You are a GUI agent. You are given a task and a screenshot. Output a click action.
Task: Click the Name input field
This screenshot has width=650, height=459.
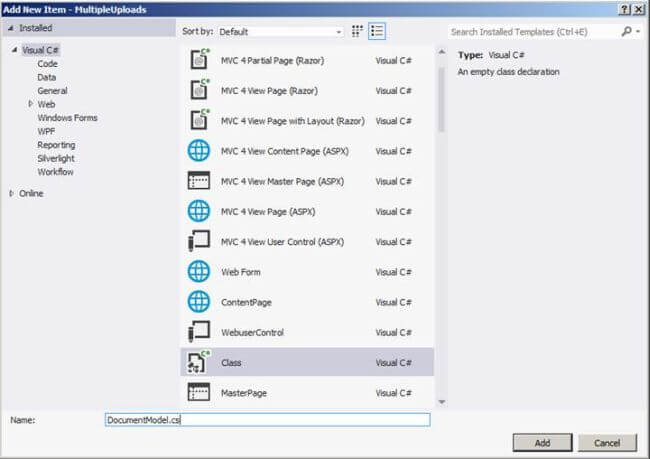tap(268, 420)
